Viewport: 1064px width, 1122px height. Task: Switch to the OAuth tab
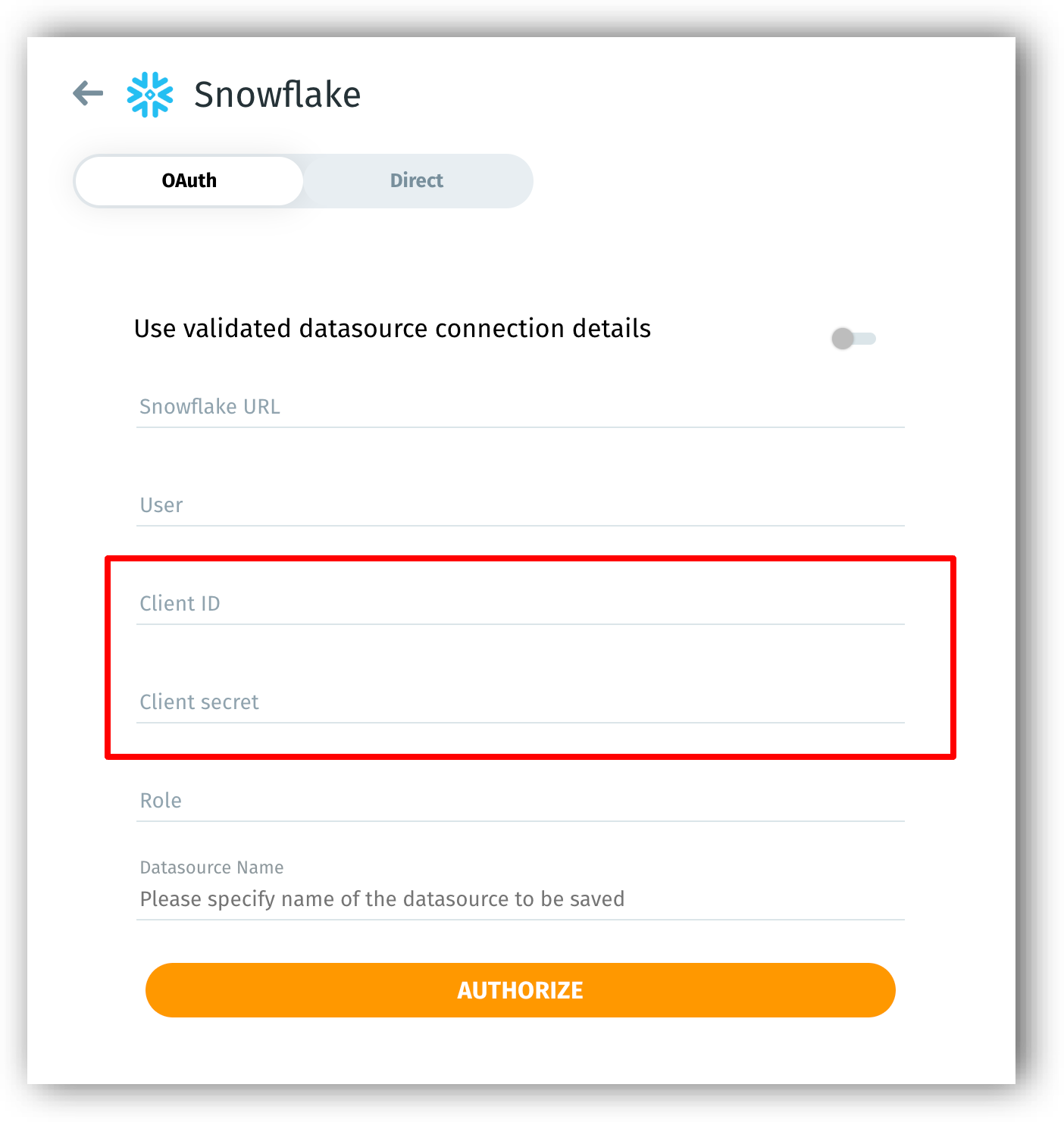(x=189, y=181)
